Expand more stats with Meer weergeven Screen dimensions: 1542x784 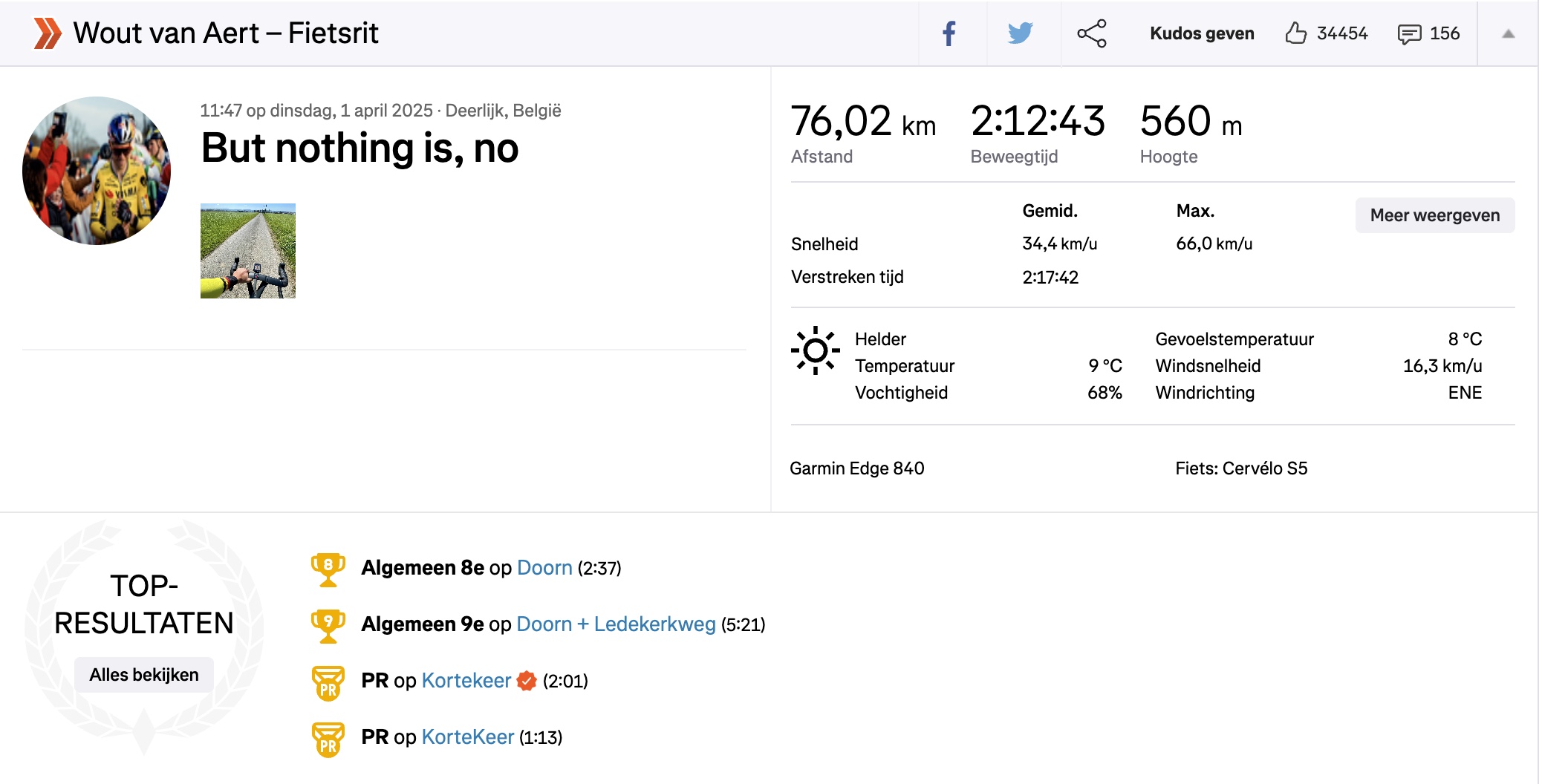coord(1434,215)
